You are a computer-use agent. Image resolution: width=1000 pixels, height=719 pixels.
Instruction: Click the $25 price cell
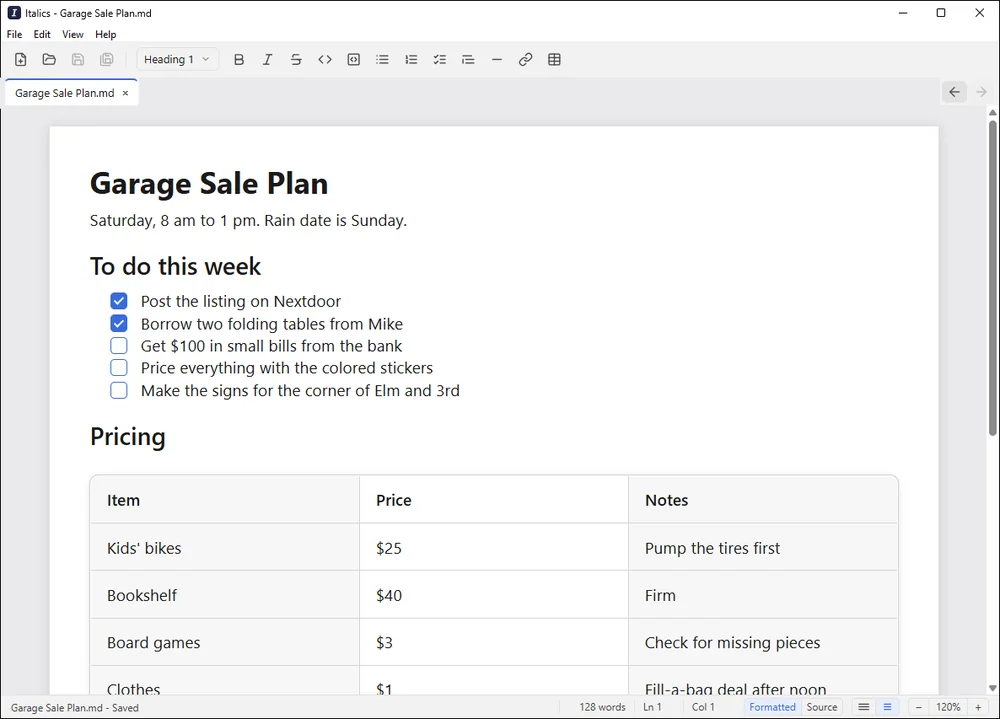click(494, 548)
